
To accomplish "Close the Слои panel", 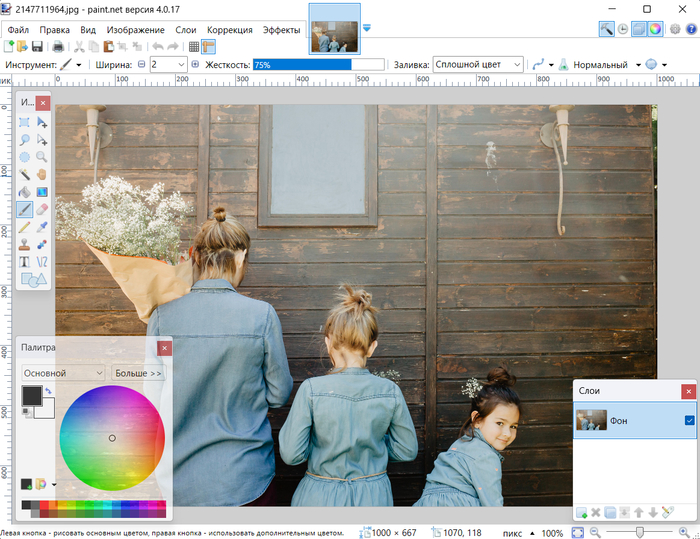I will [x=688, y=391].
